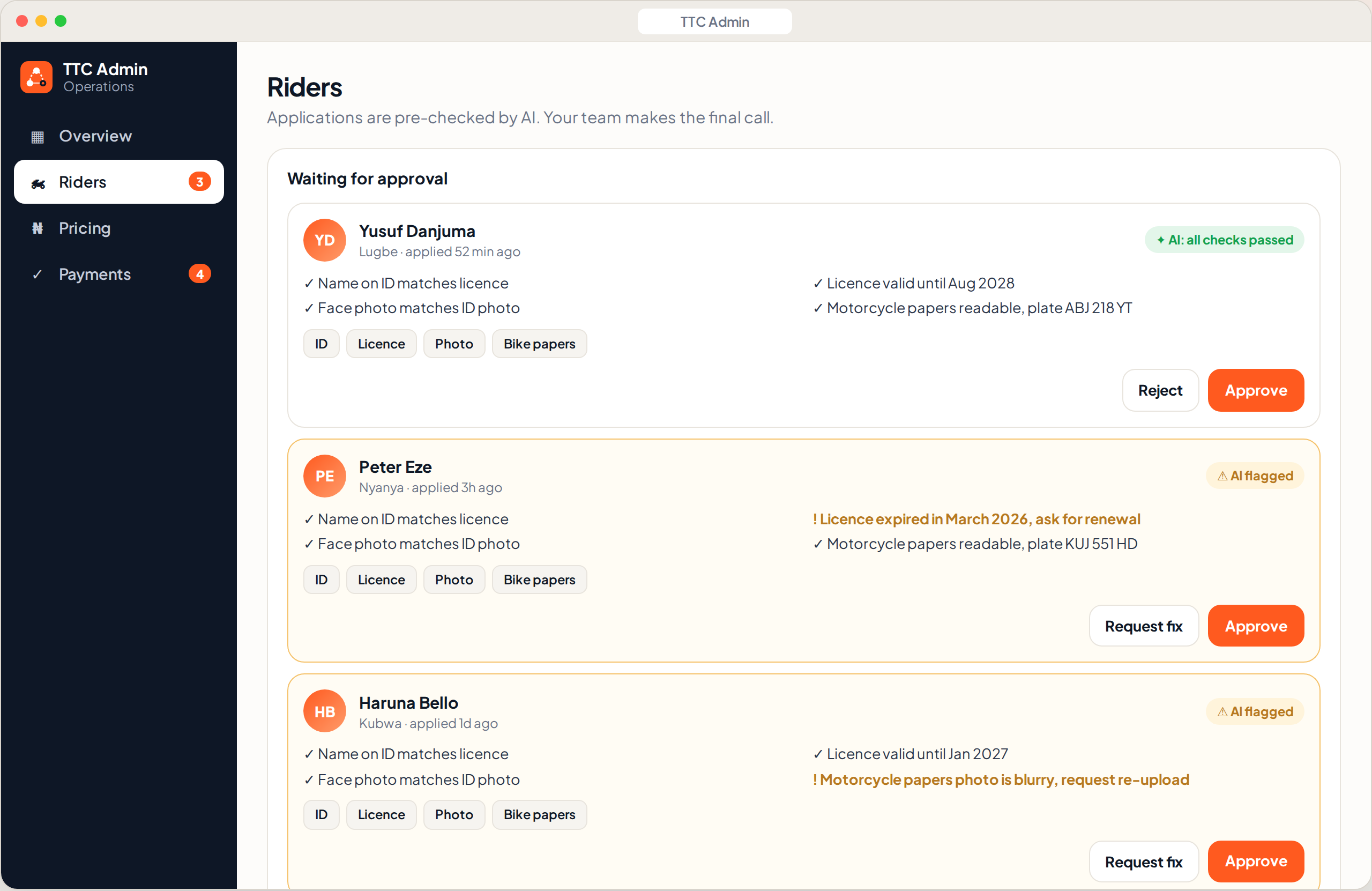
Task: Click the Peter Eze name heading
Action: click(395, 466)
